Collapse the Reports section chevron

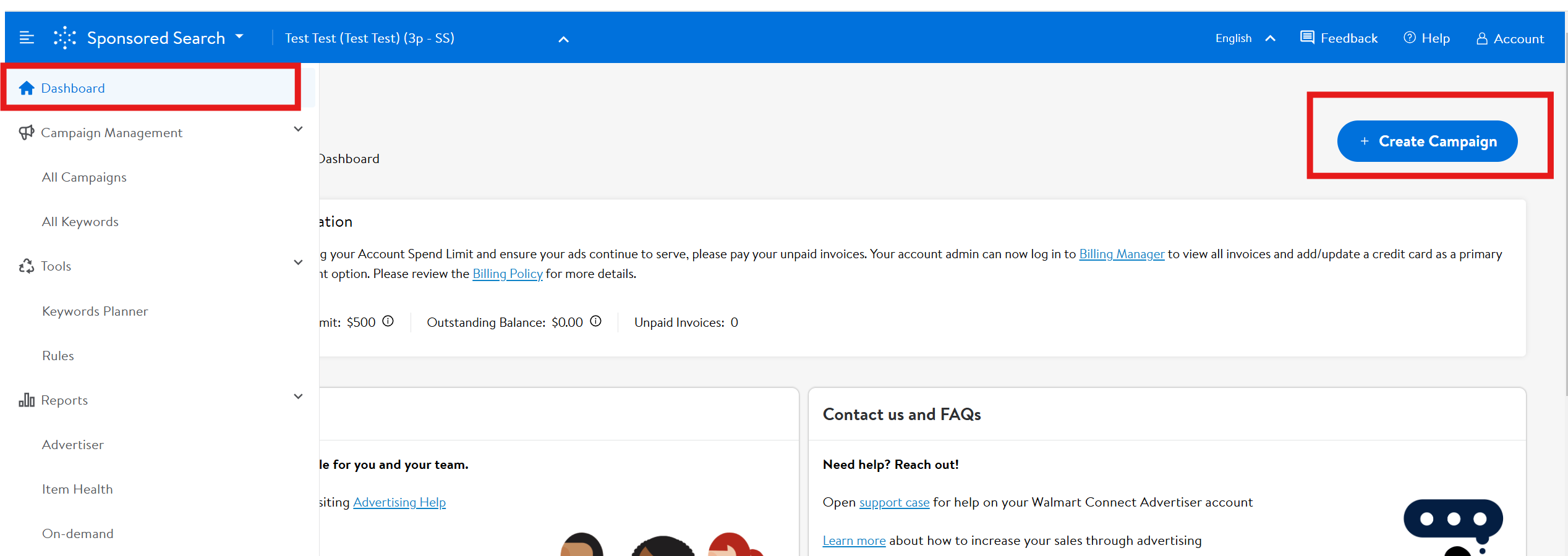[x=298, y=397]
